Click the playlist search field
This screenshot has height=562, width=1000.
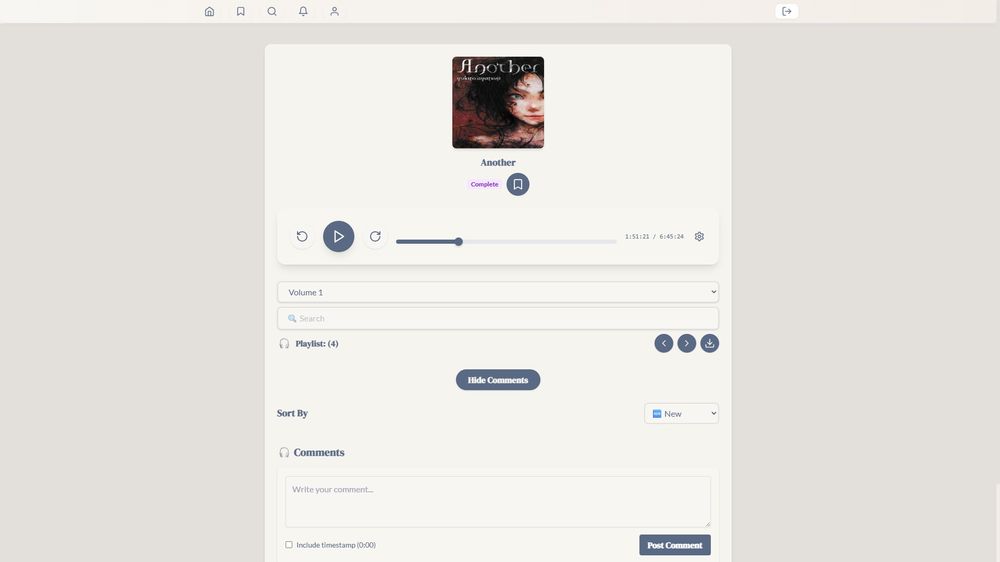[497, 318]
